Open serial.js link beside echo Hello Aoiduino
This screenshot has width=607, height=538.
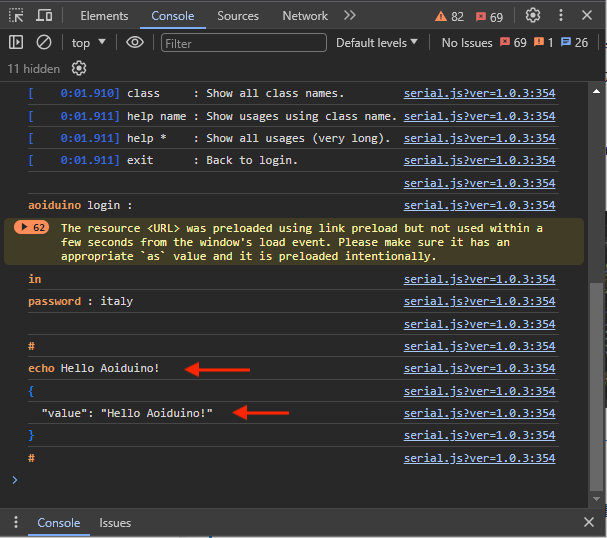click(x=479, y=369)
